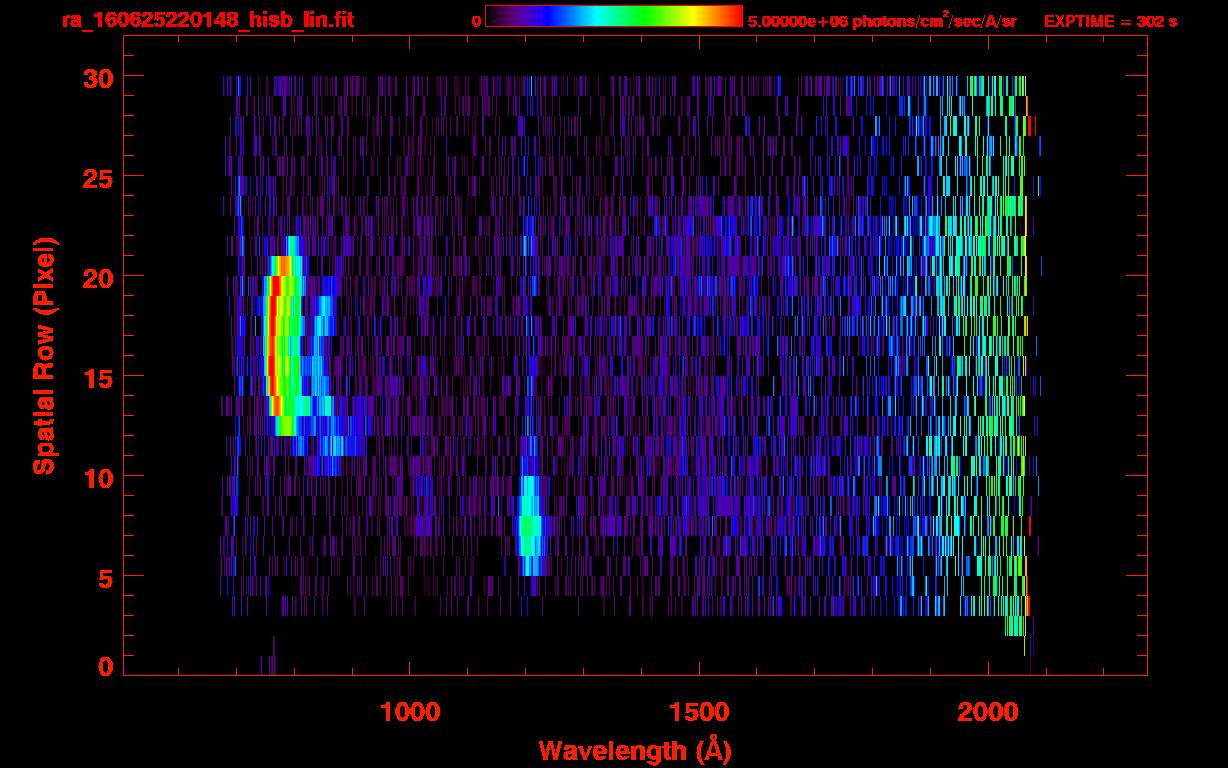
Task: Click the ra_160625220148_hisb_lin.fit file title
Action: coord(207,20)
